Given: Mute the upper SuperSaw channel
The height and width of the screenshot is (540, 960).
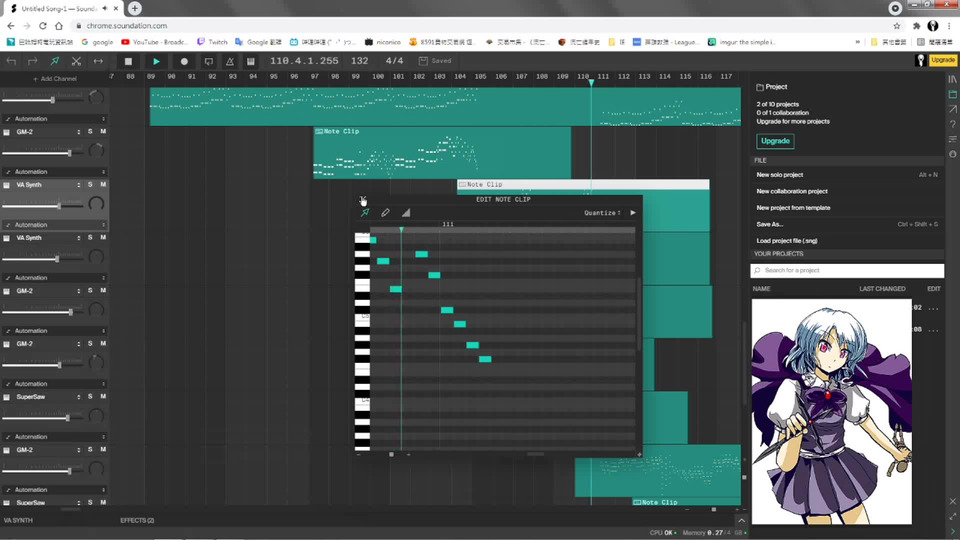Looking at the screenshot, I should [x=103, y=397].
